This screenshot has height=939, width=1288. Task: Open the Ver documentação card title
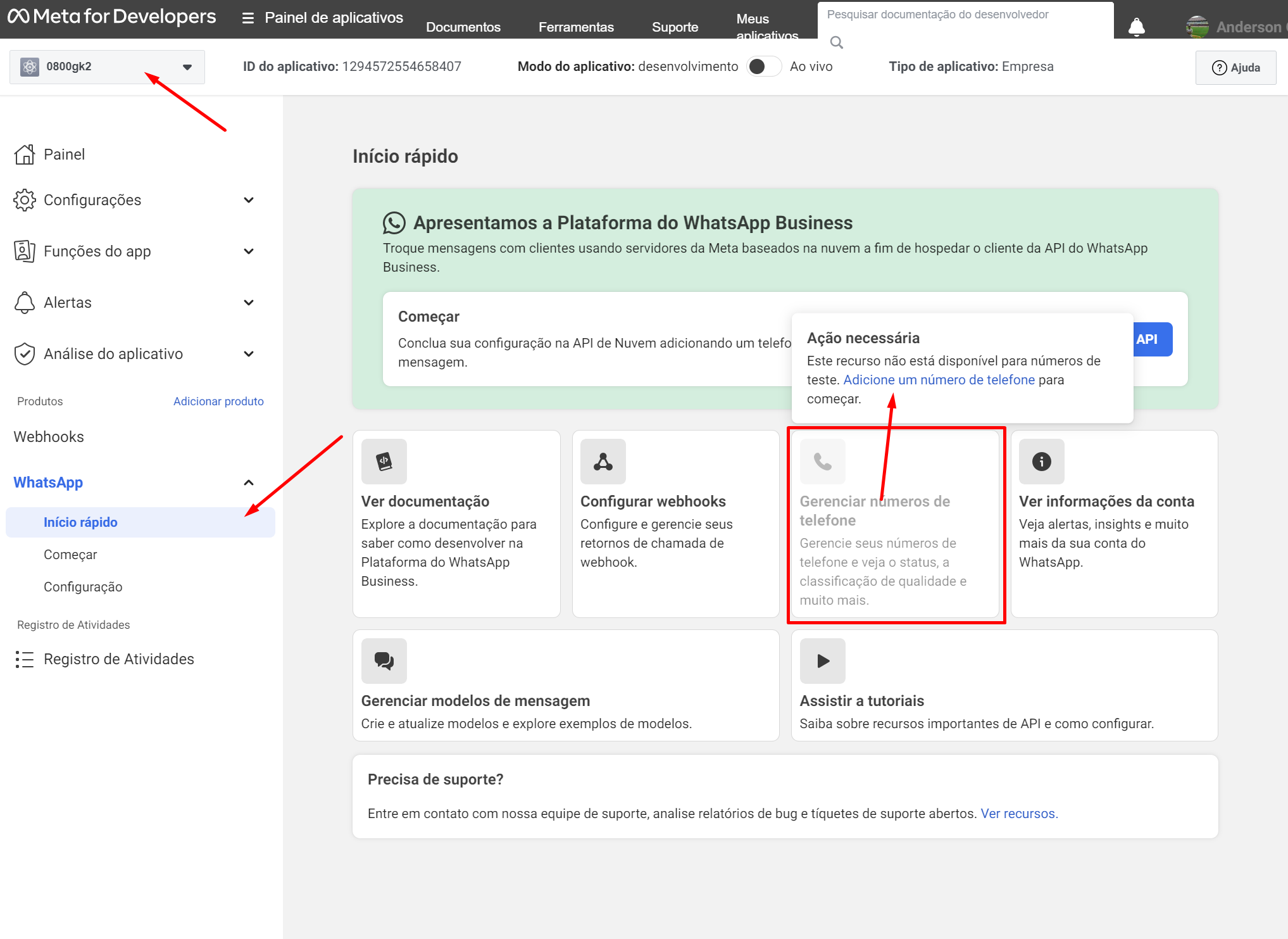[425, 501]
